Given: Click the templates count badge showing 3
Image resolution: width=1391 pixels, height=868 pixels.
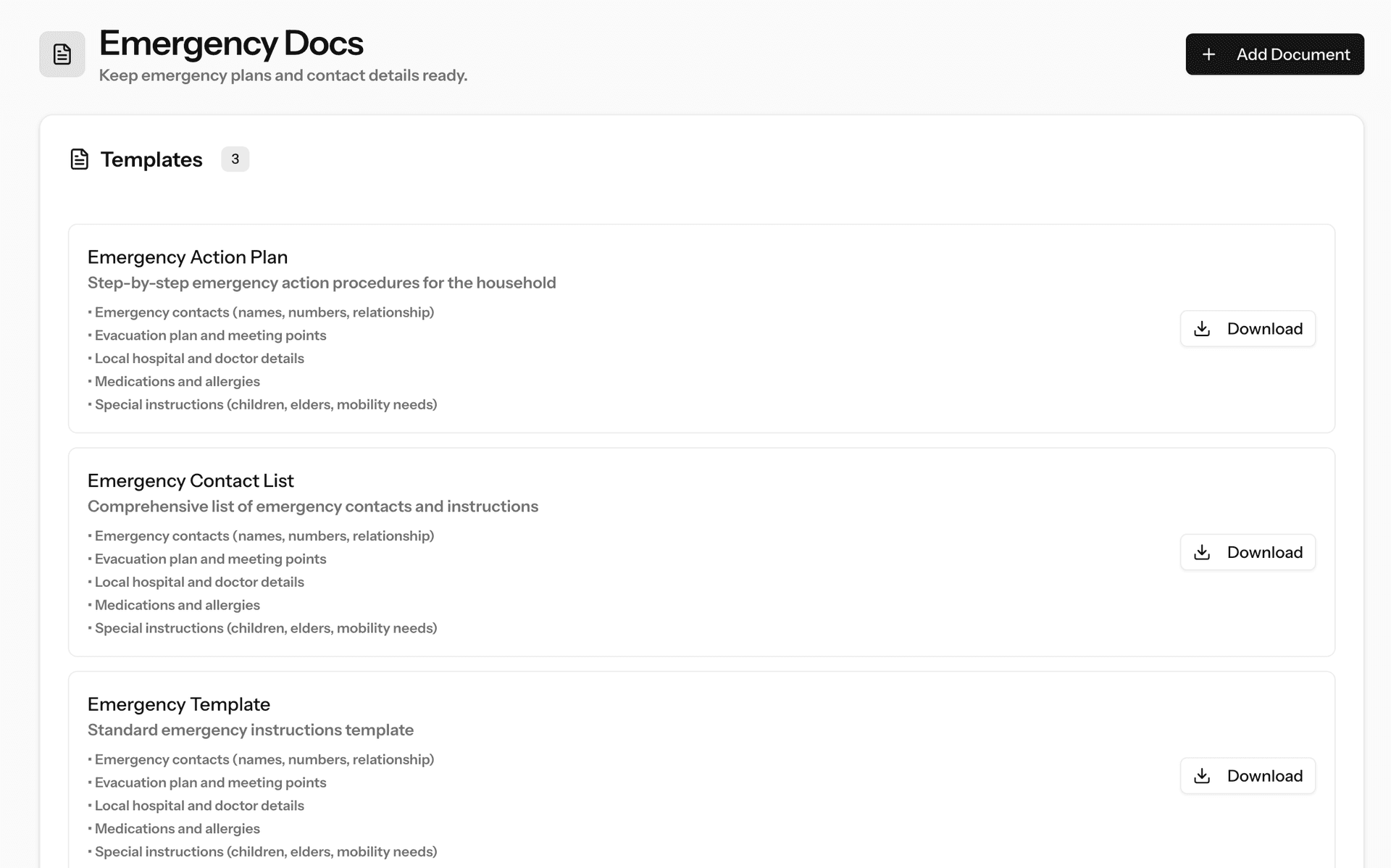Looking at the screenshot, I should [235, 159].
